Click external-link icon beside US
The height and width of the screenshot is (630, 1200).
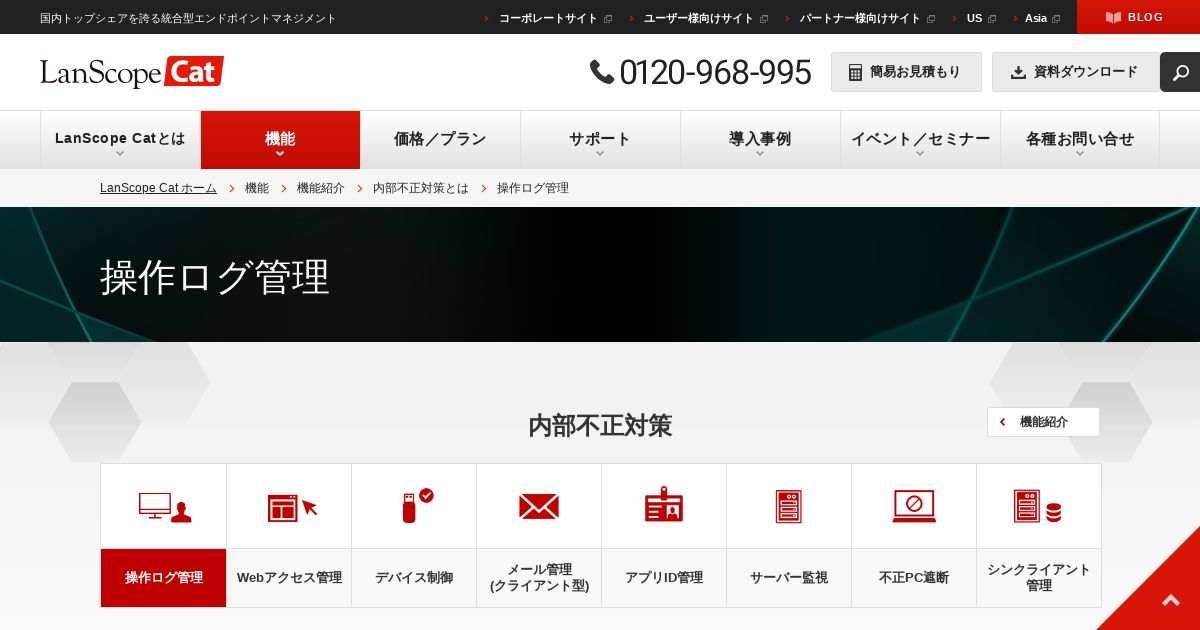tap(992, 18)
